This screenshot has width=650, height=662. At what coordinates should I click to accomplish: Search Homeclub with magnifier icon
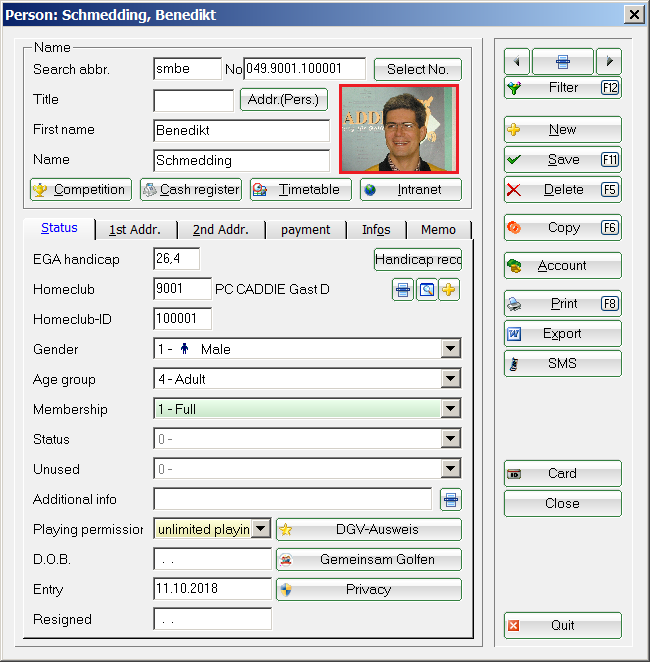pyautogui.click(x=427, y=290)
